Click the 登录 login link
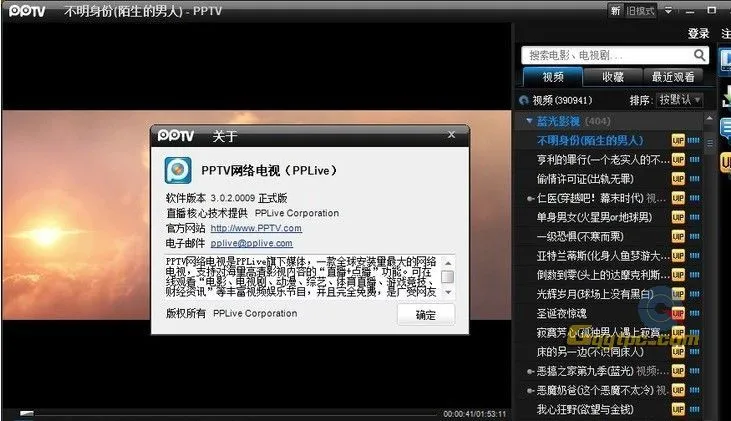731x421 pixels. pyautogui.click(x=698, y=34)
